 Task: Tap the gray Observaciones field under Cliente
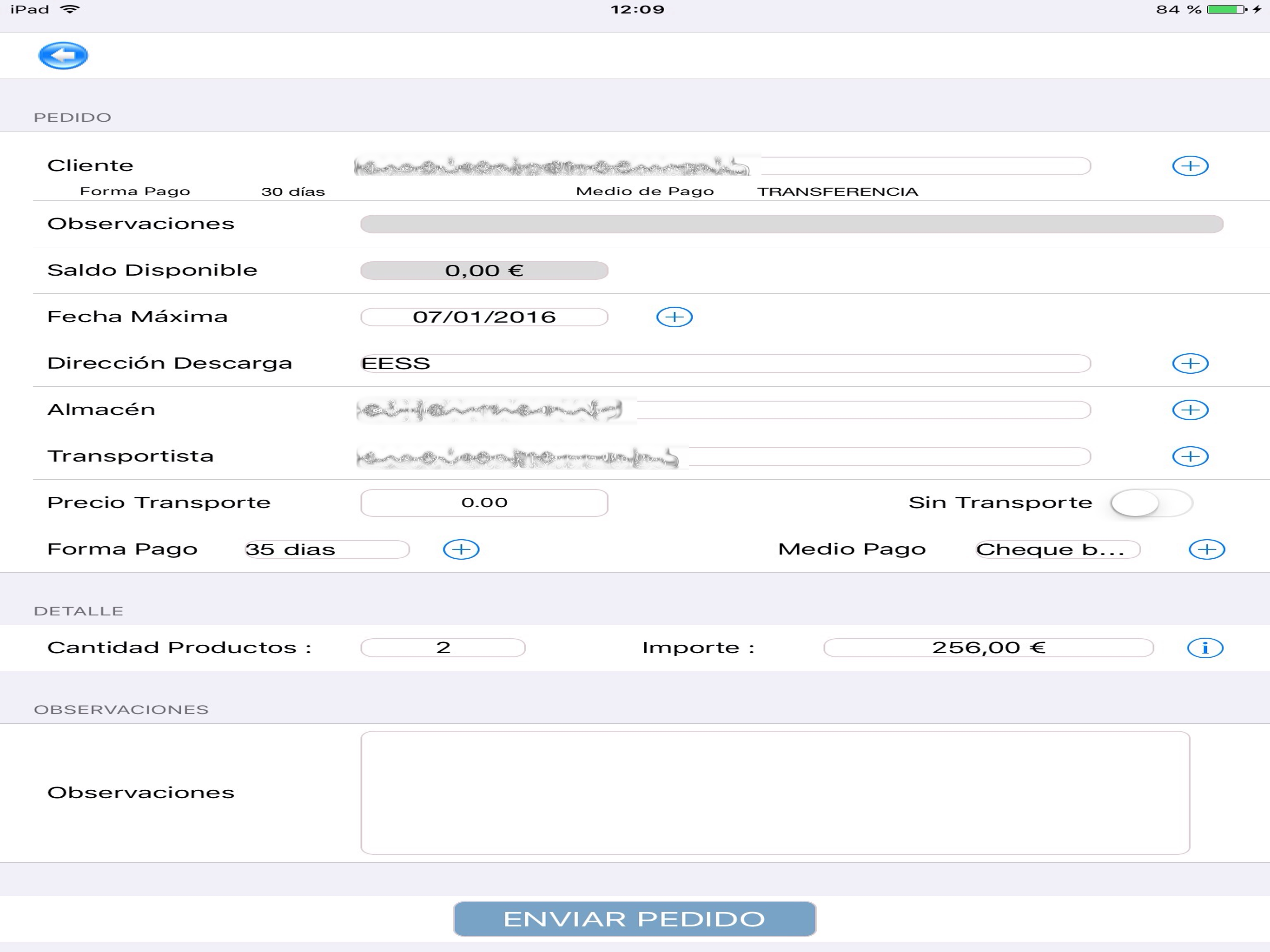792,224
